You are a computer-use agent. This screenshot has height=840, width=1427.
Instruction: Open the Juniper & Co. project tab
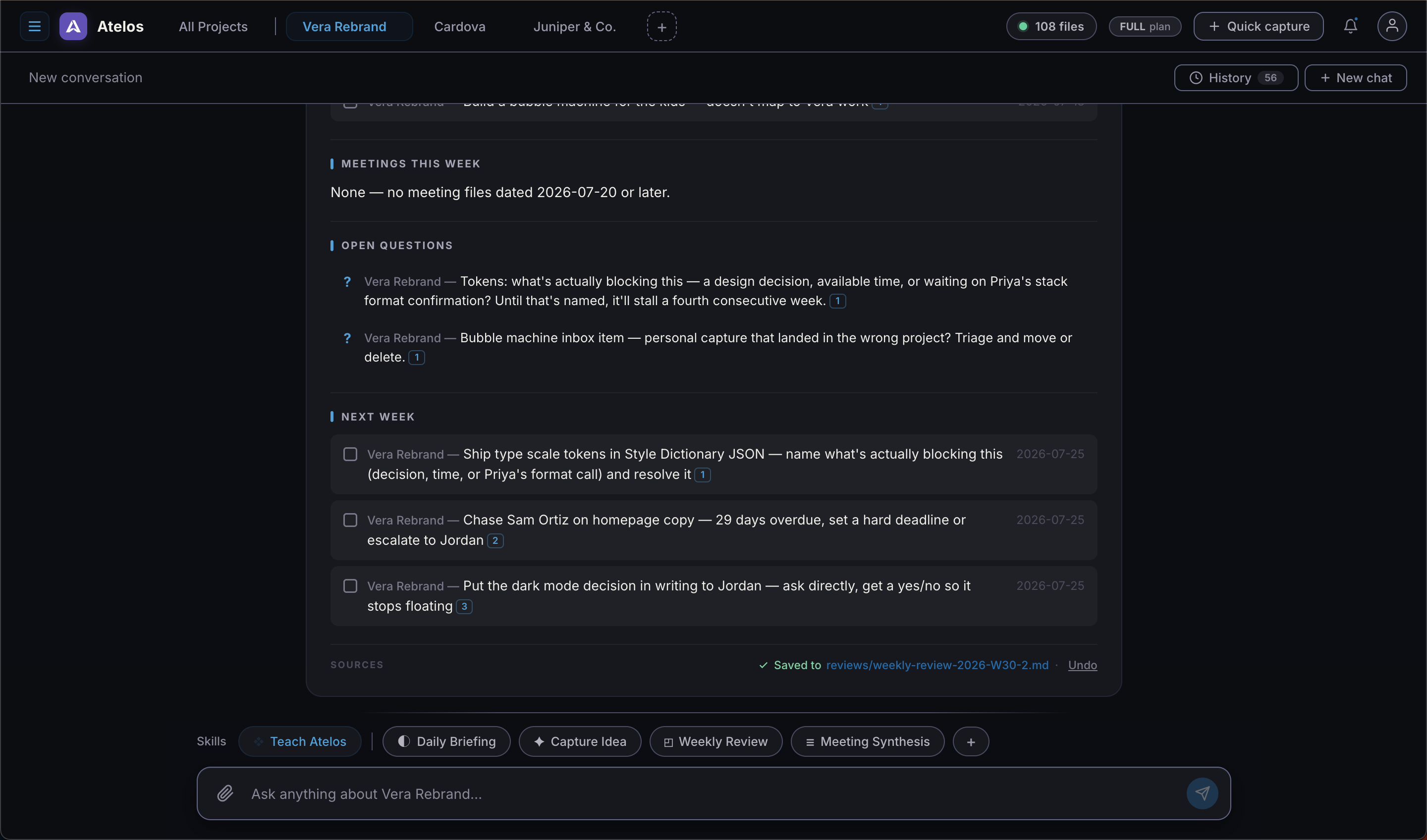(574, 27)
